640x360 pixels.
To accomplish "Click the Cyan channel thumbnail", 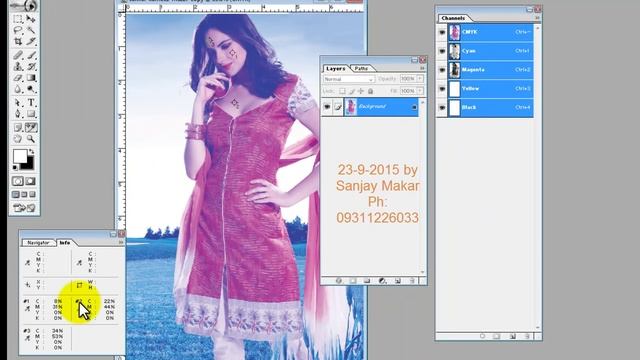I will click(x=454, y=51).
